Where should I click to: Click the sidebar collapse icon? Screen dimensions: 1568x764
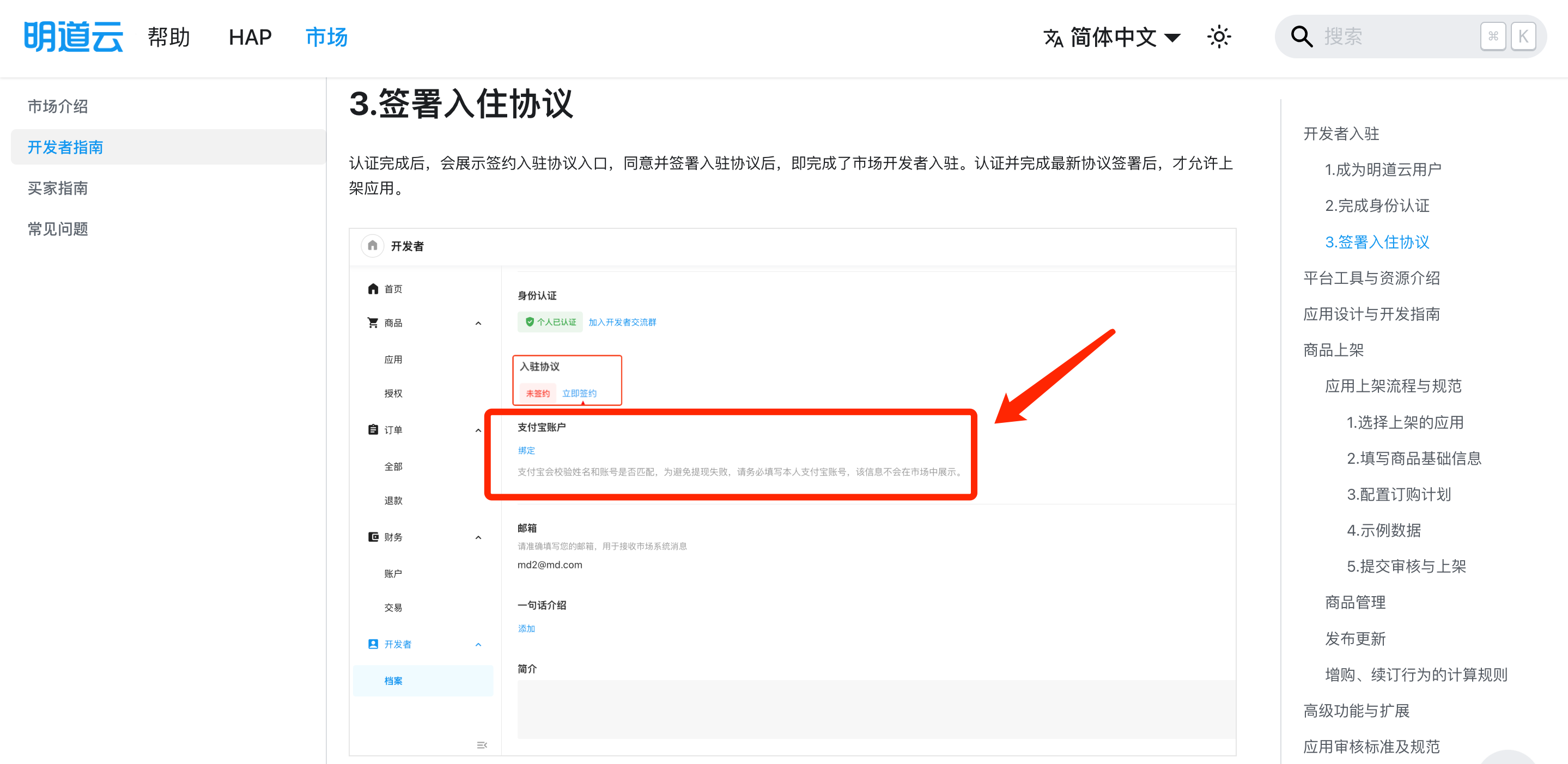pyautogui.click(x=482, y=745)
